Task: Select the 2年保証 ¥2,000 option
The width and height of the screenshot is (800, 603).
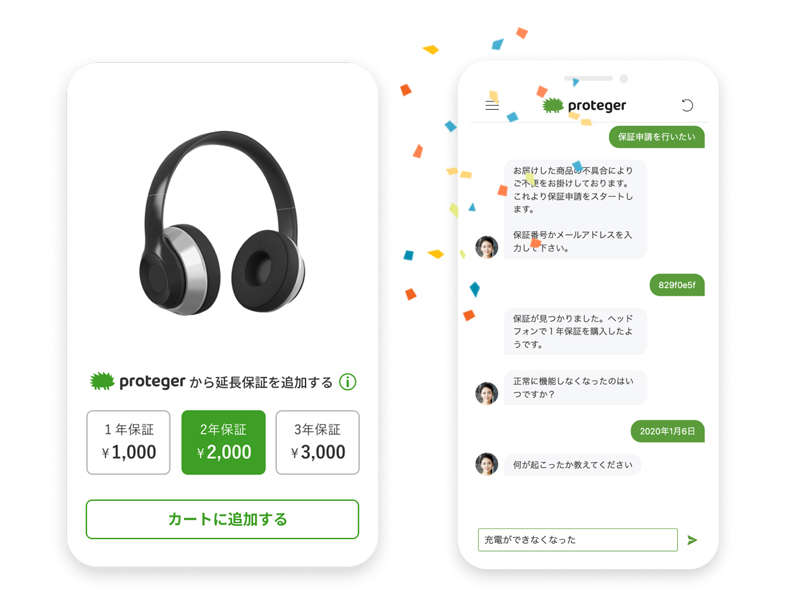Action: click(x=223, y=442)
